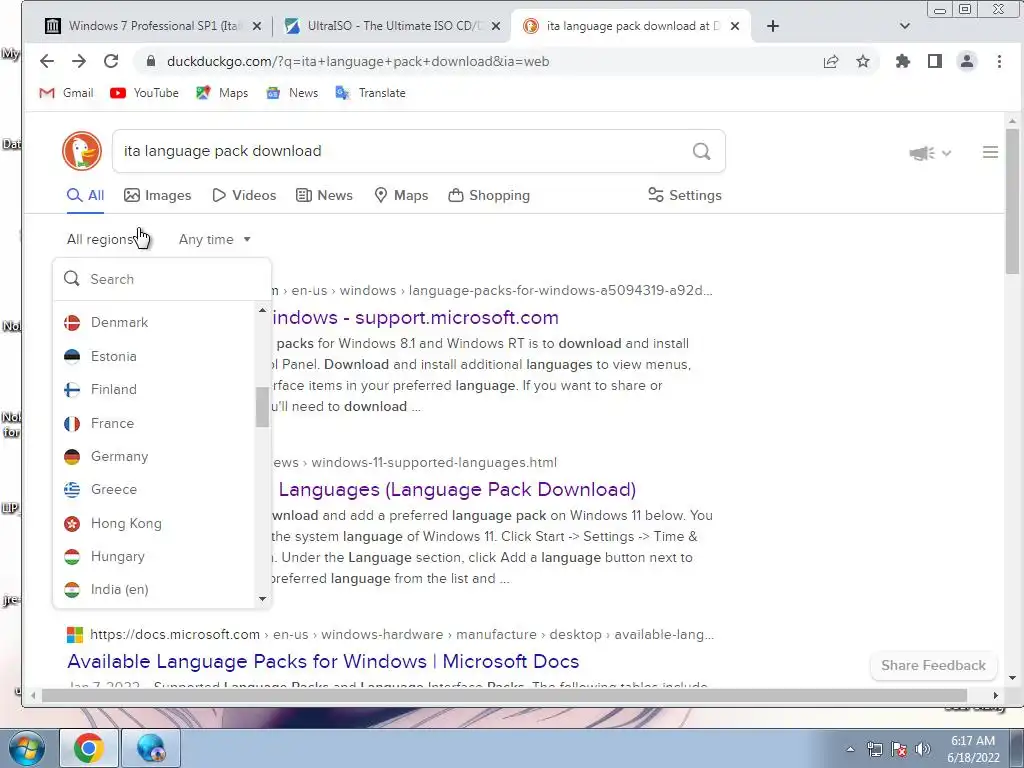Open the Any time filter dropdown
Image resolution: width=1024 pixels, height=768 pixels.
click(215, 240)
